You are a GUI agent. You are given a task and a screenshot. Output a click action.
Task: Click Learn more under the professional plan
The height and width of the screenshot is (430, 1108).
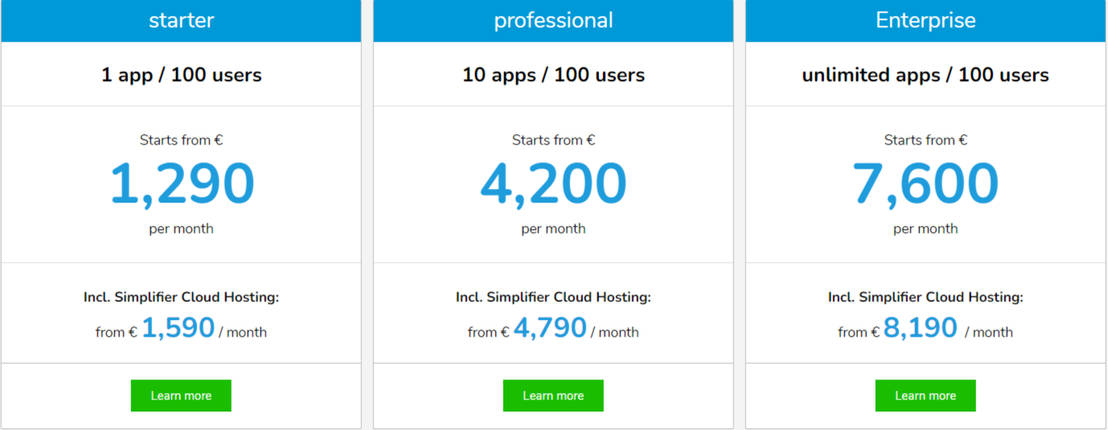pos(553,395)
